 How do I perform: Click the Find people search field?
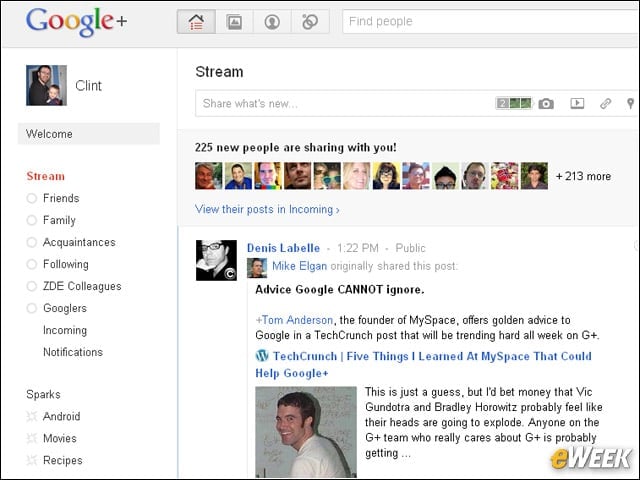pos(491,22)
